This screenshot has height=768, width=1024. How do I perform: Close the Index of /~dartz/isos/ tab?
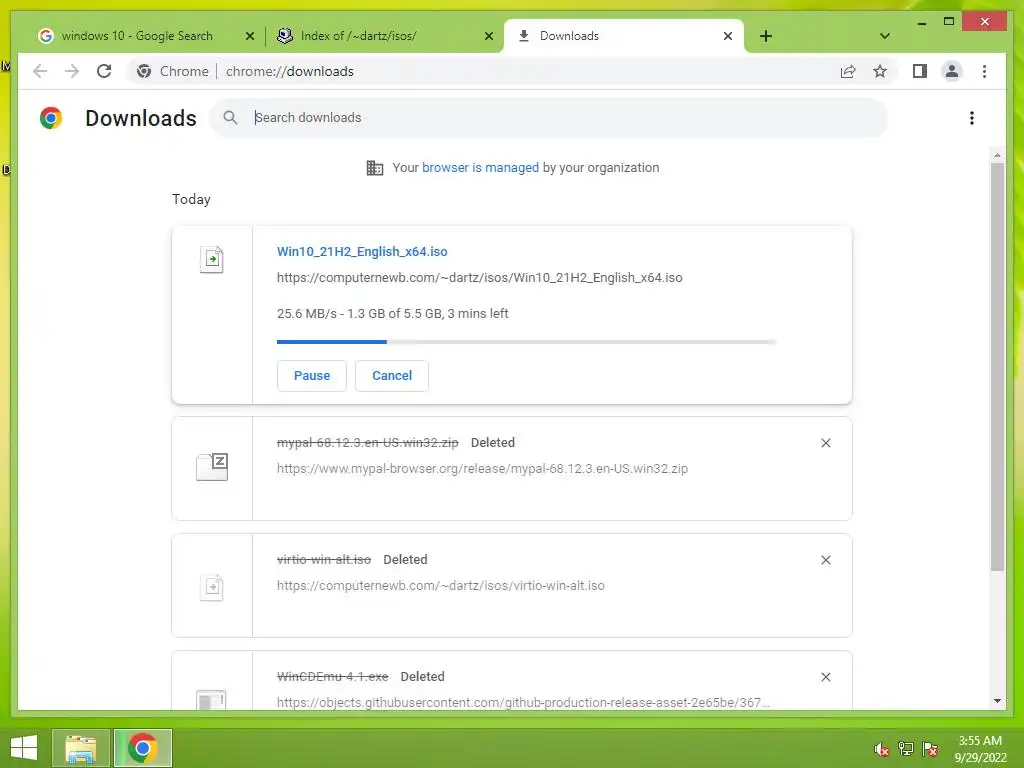coord(488,36)
